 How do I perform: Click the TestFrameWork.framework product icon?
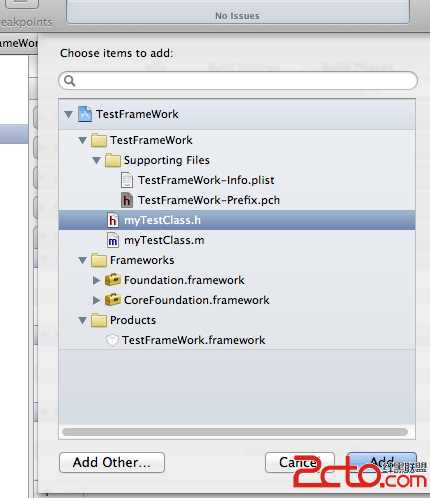[x=112, y=340]
